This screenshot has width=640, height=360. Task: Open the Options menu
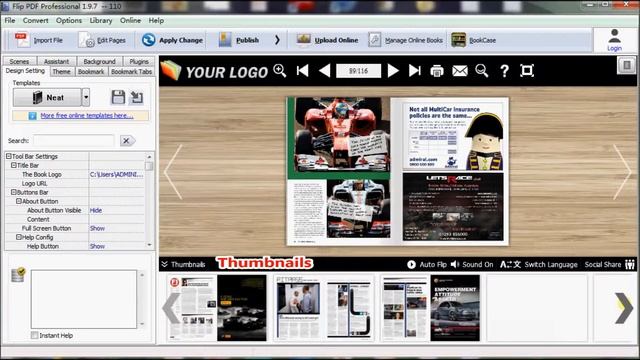(x=69, y=20)
